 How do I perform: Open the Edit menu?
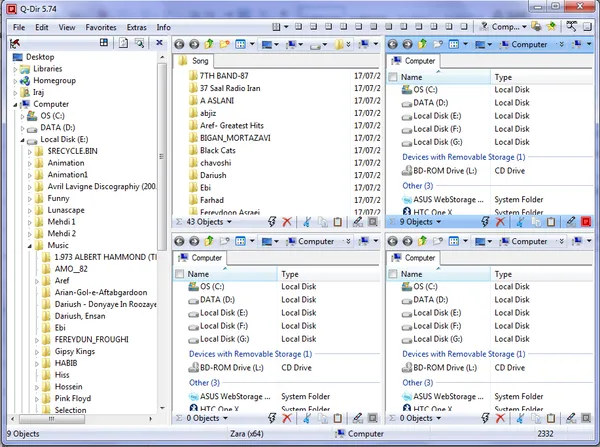click(42, 27)
